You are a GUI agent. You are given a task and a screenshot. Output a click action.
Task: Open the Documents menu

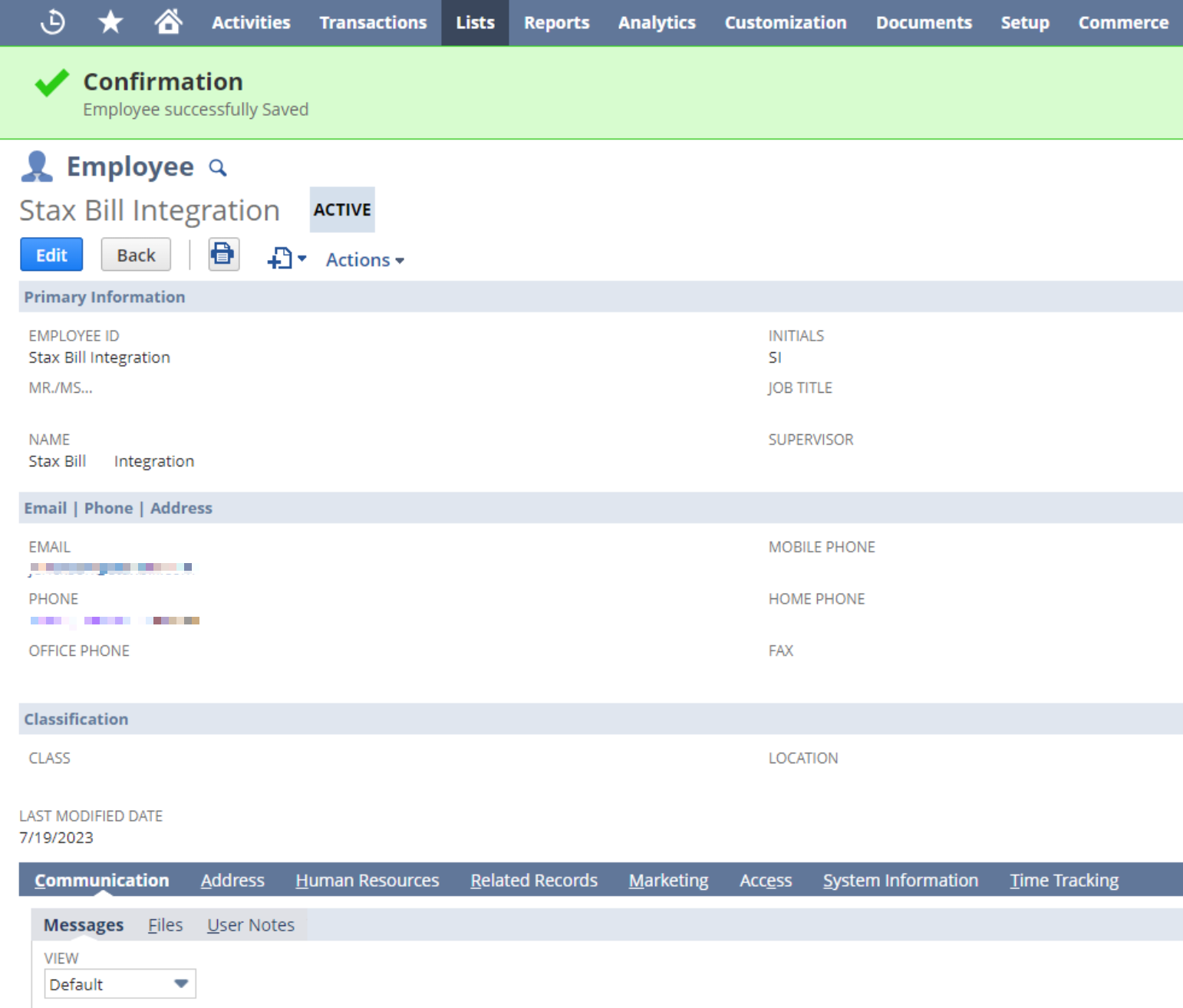[924, 23]
